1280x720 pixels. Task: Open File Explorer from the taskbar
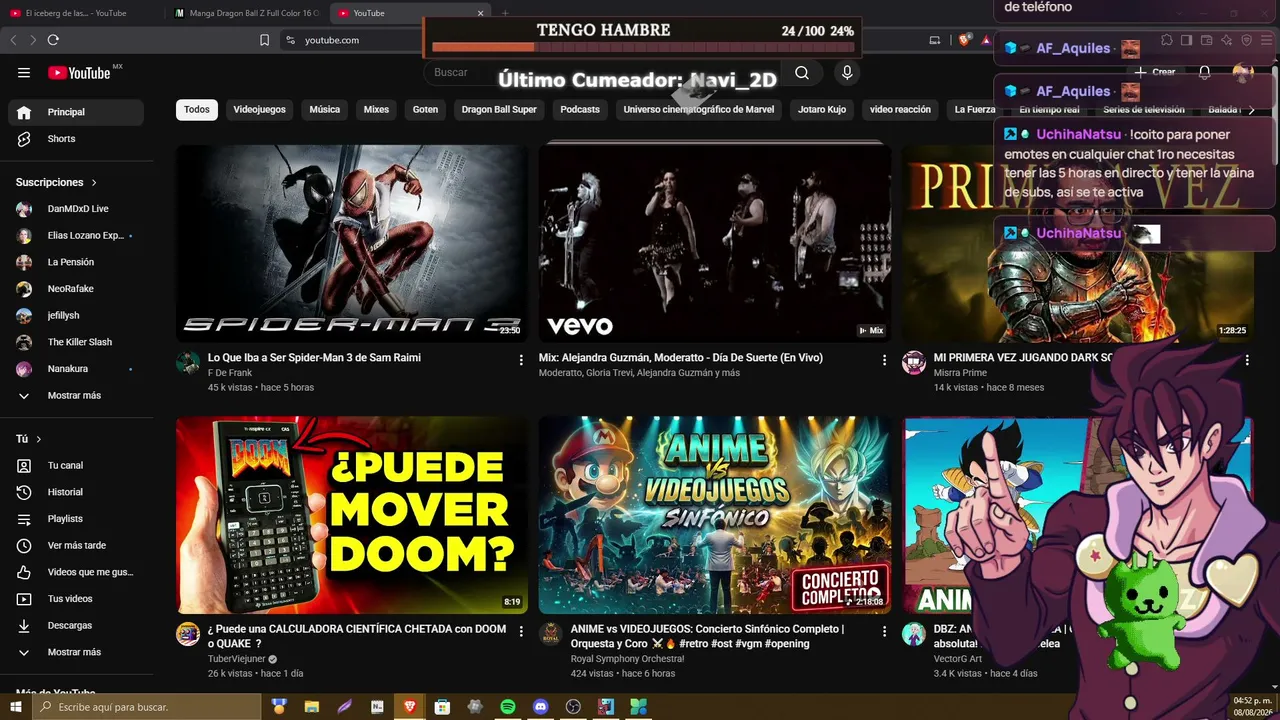pyautogui.click(x=312, y=707)
